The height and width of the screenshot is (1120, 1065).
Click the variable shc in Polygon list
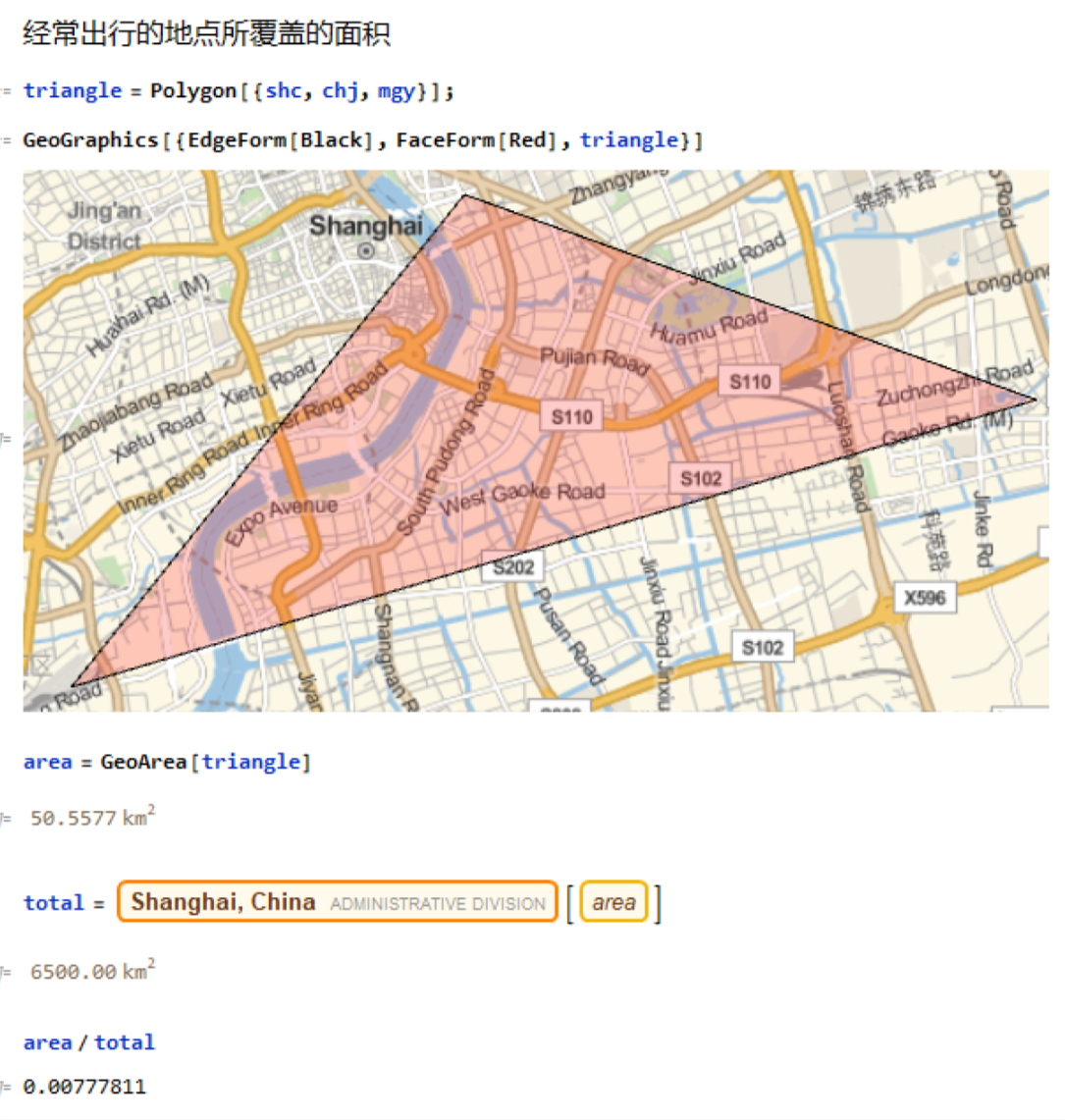pyautogui.click(x=284, y=90)
